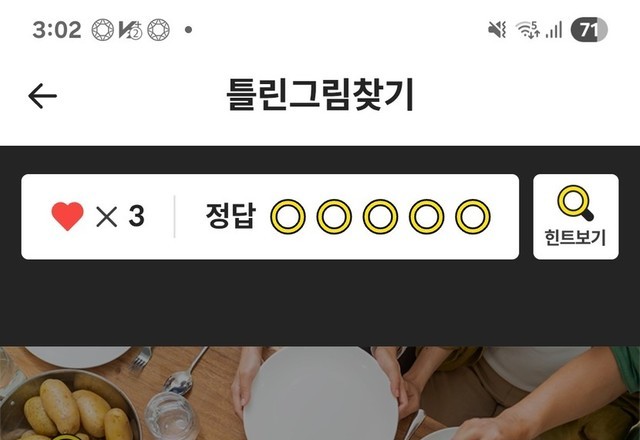Viewport: 640px width, 440px height.
Task: Open the 힌트보기 magnifier hint
Action: 576,217
